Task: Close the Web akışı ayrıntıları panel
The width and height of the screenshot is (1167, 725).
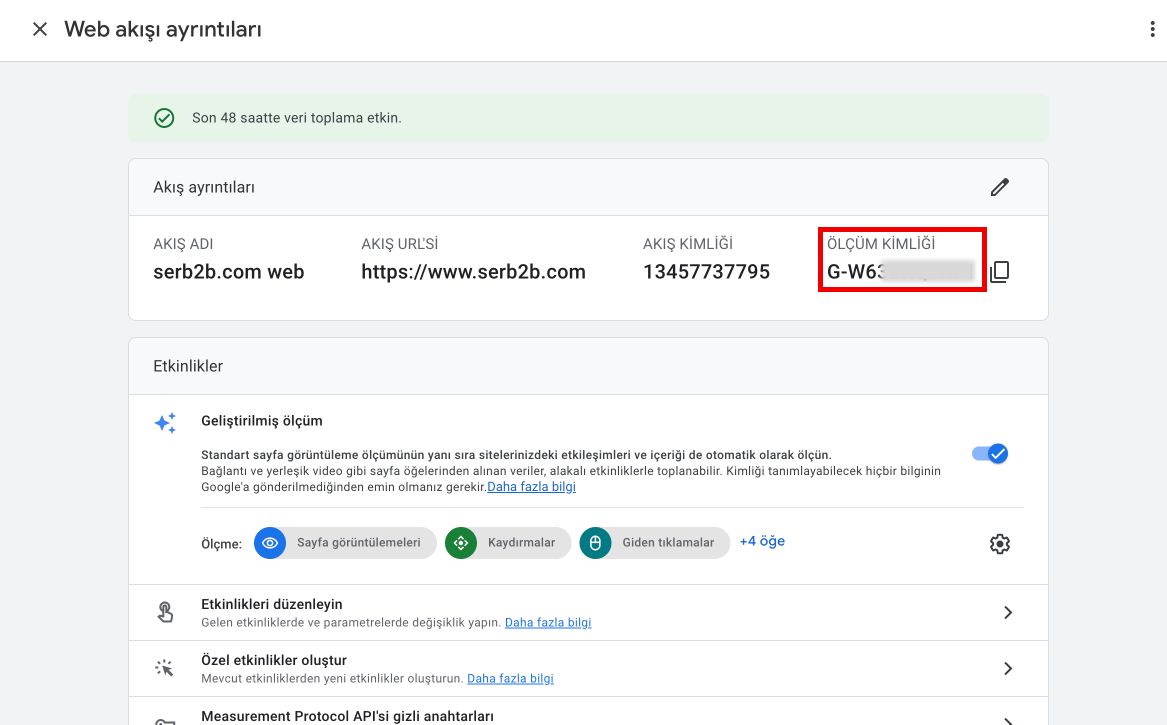Action: click(40, 29)
